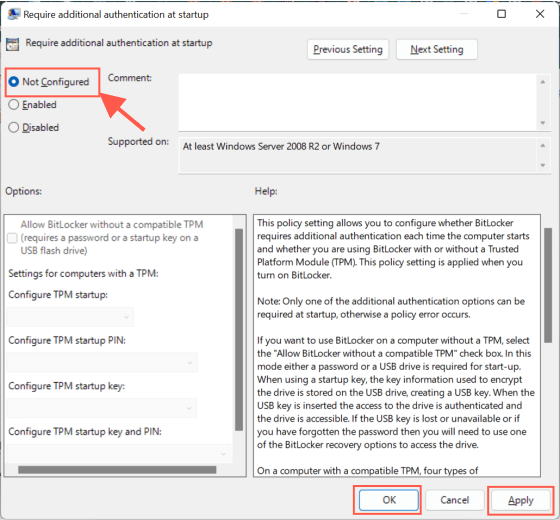This screenshot has height=520, width=560.
Task: Go to Previous Setting
Action: [348, 49]
